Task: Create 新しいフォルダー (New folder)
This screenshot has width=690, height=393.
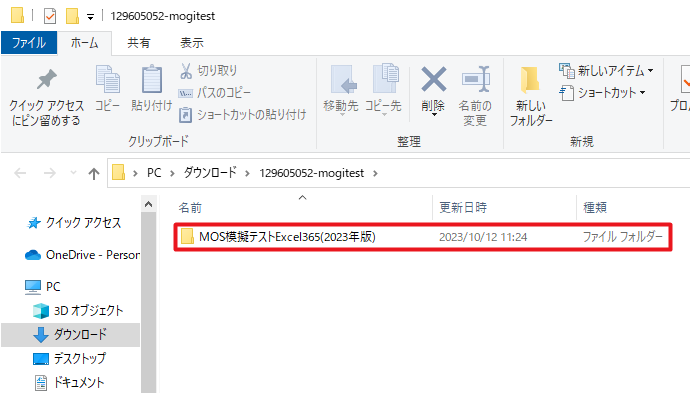Action: [x=531, y=97]
